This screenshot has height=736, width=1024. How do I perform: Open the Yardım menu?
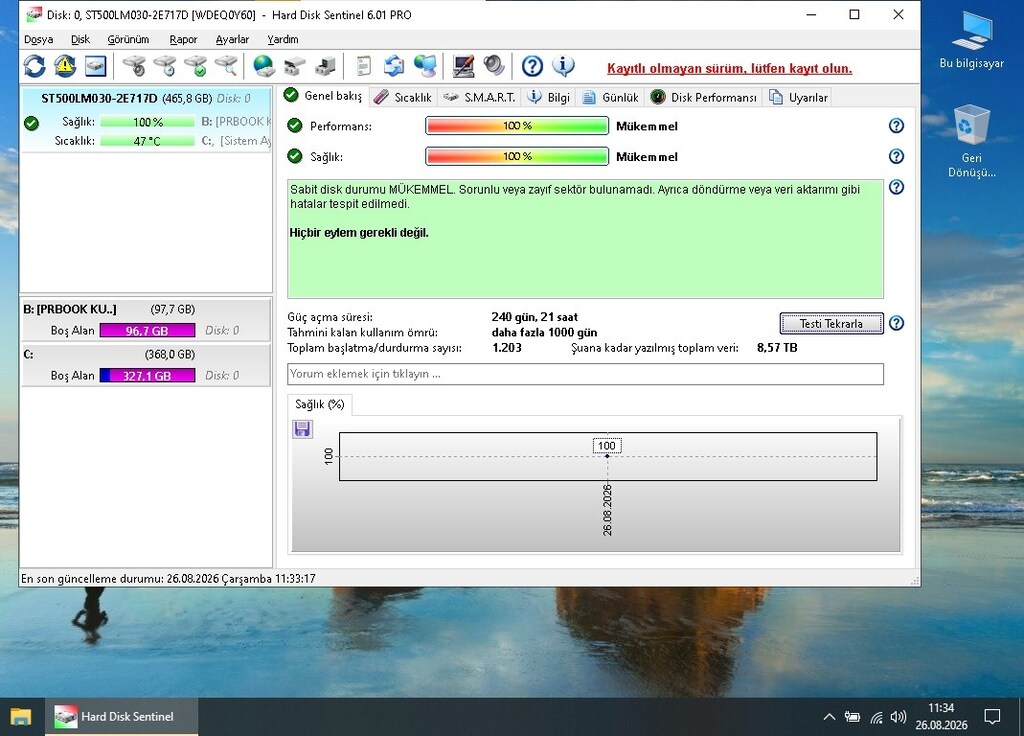[282, 39]
